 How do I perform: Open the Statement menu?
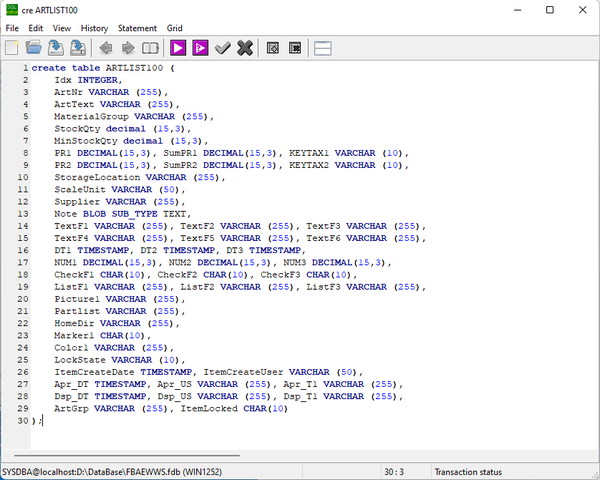pyautogui.click(x=137, y=28)
